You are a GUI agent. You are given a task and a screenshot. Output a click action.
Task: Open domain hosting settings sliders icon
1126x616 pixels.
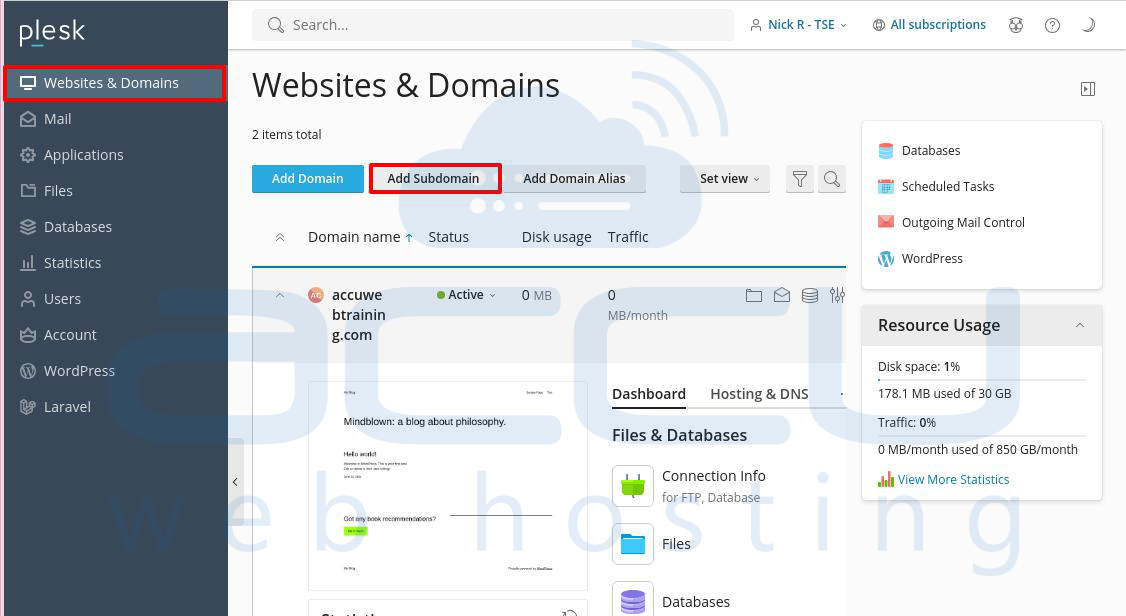[x=837, y=295]
